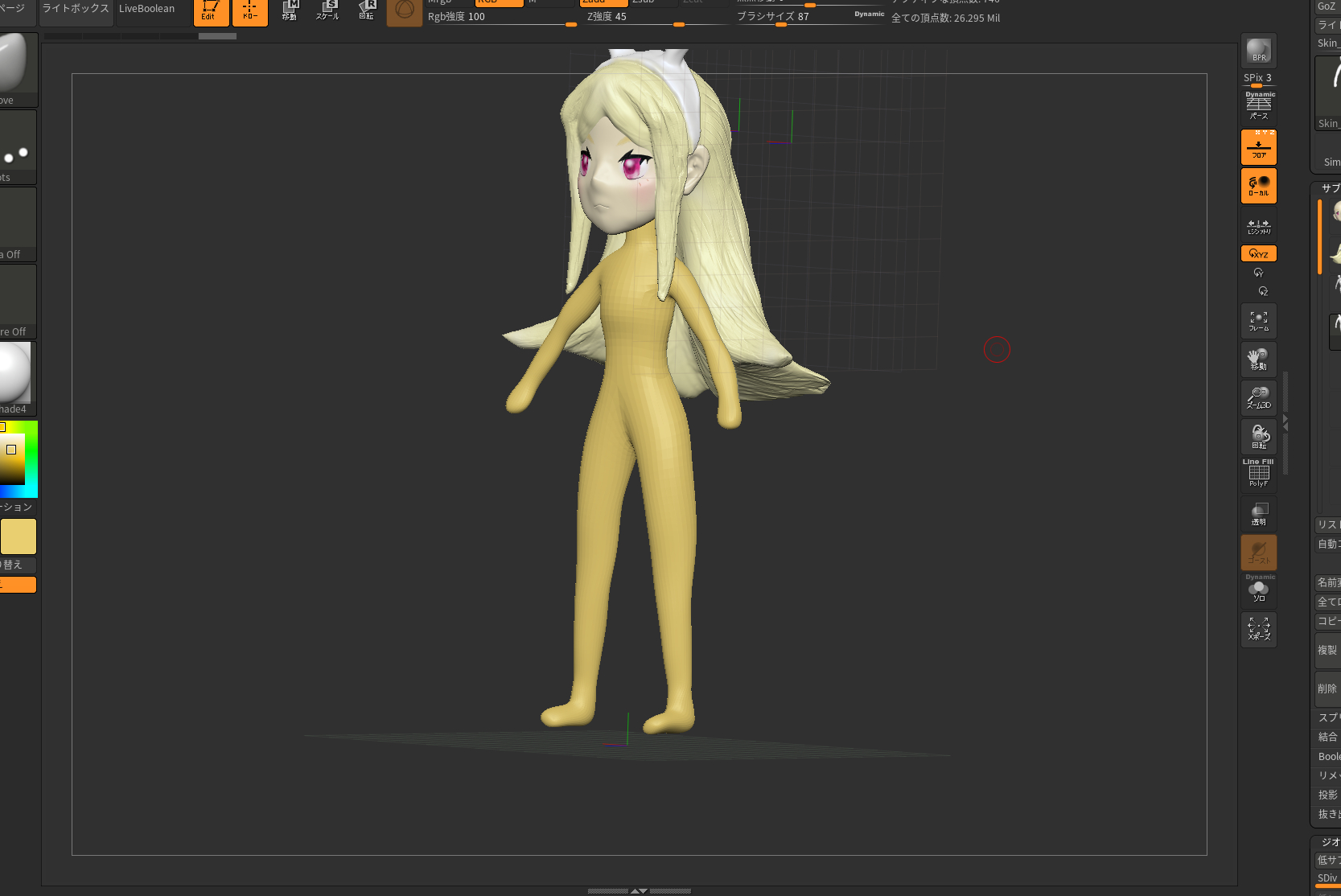Viewport: 1341px width, 896px height.
Task: Click the Zoom3D (ズーム3D) icon
Action: point(1259,398)
